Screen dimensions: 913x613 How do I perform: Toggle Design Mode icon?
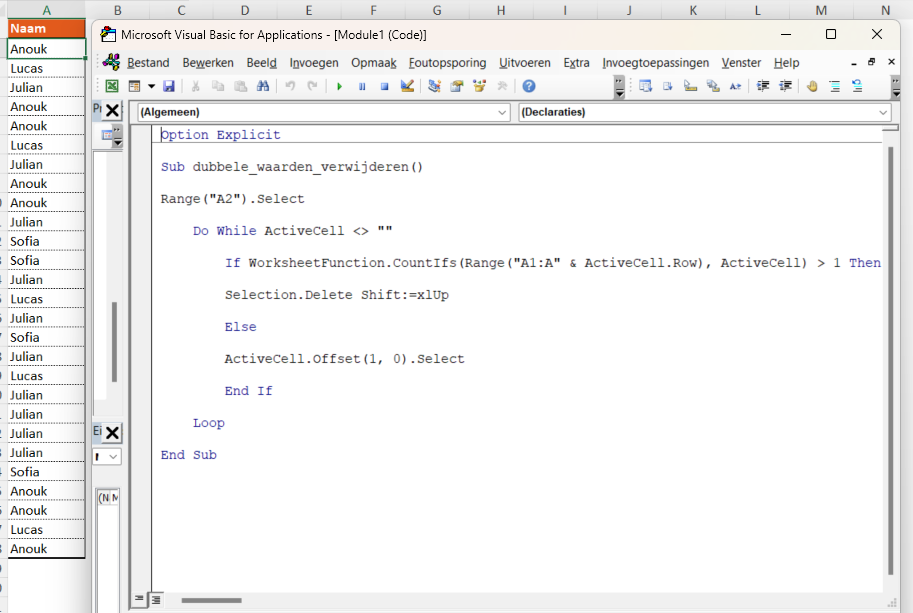[x=407, y=86]
